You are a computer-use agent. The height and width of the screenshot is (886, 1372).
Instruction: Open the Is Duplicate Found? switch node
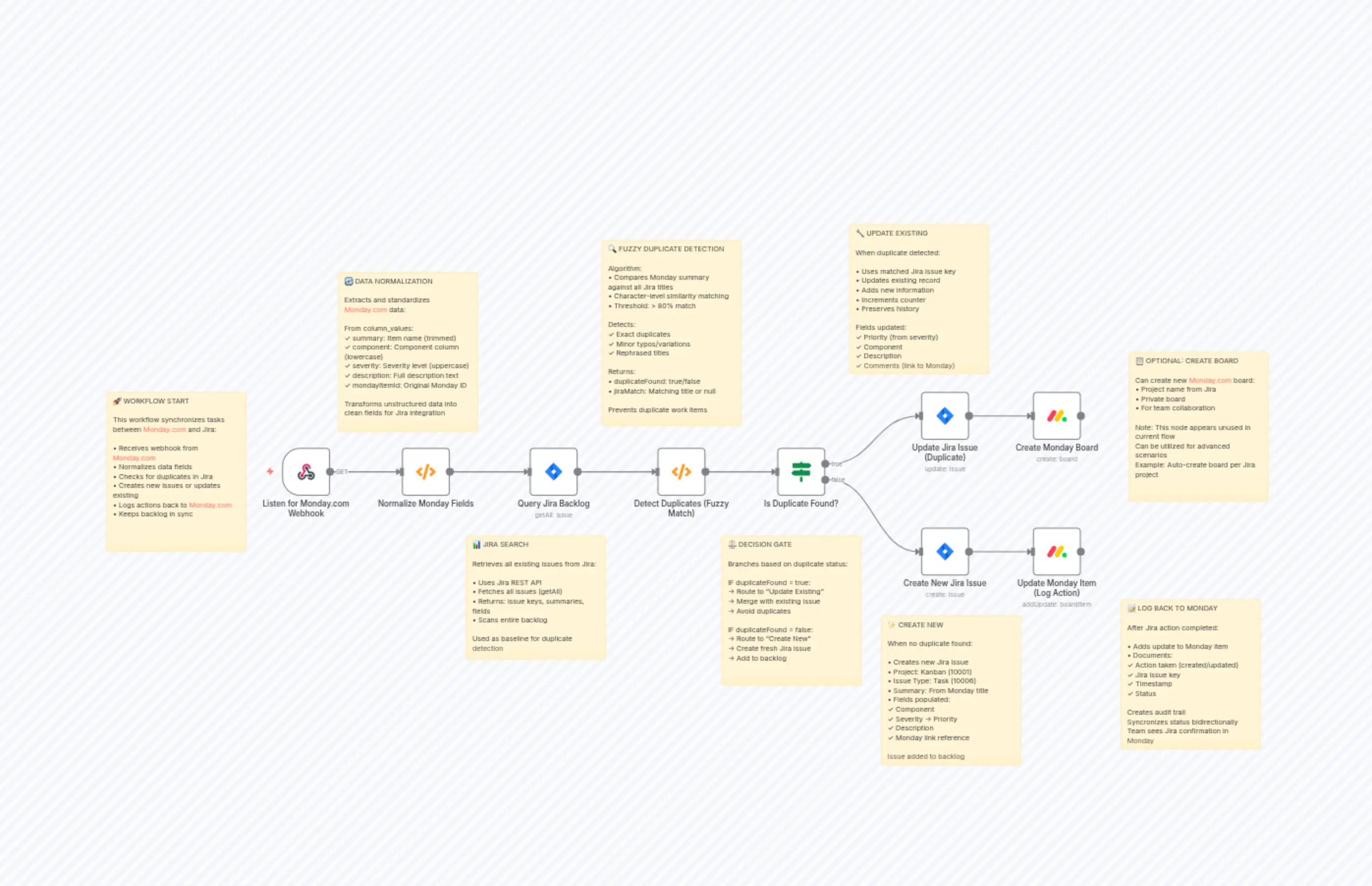click(x=801, y=472)
